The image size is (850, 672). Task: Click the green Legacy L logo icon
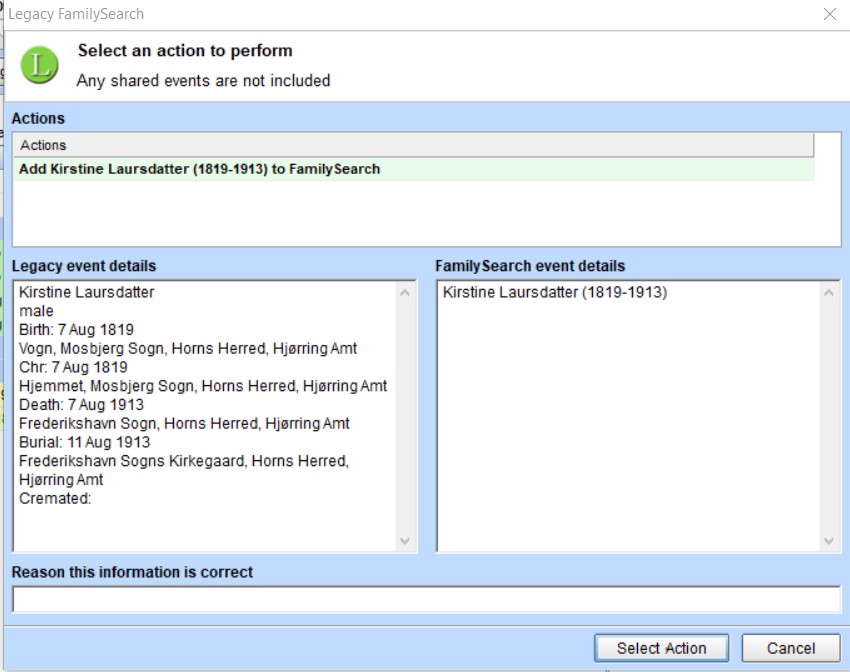coord(40,65)
